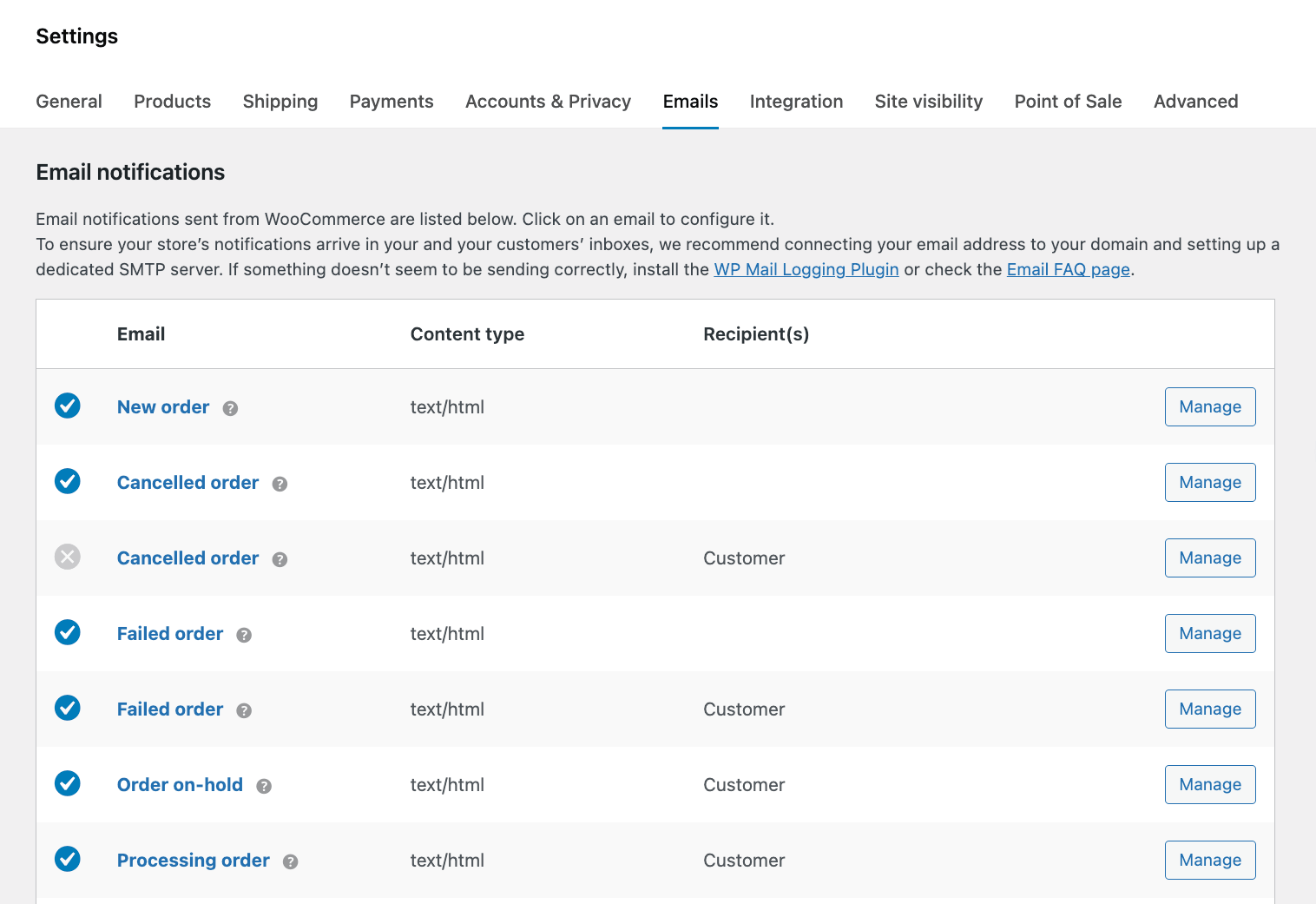This screenshot has height=904, width=1316.
Task: Disable the New order email notification
Action: point(67,406)
